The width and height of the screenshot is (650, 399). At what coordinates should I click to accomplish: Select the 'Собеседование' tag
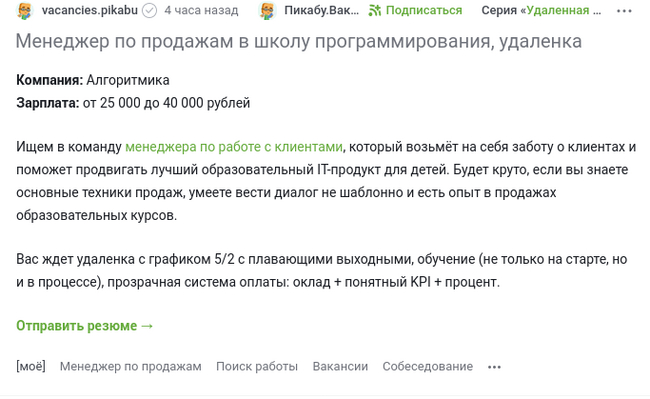(x=427, y=366)
